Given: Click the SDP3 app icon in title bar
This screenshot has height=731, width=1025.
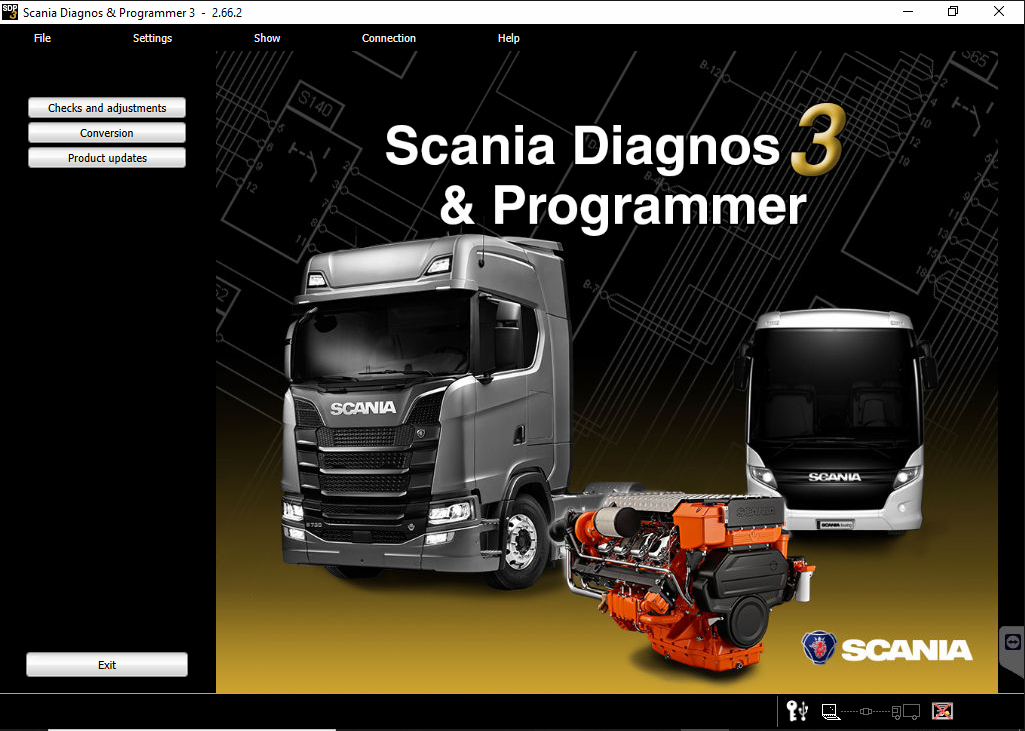Looking at the screenshot, I should pyautogui.click(x=10, y=11).
